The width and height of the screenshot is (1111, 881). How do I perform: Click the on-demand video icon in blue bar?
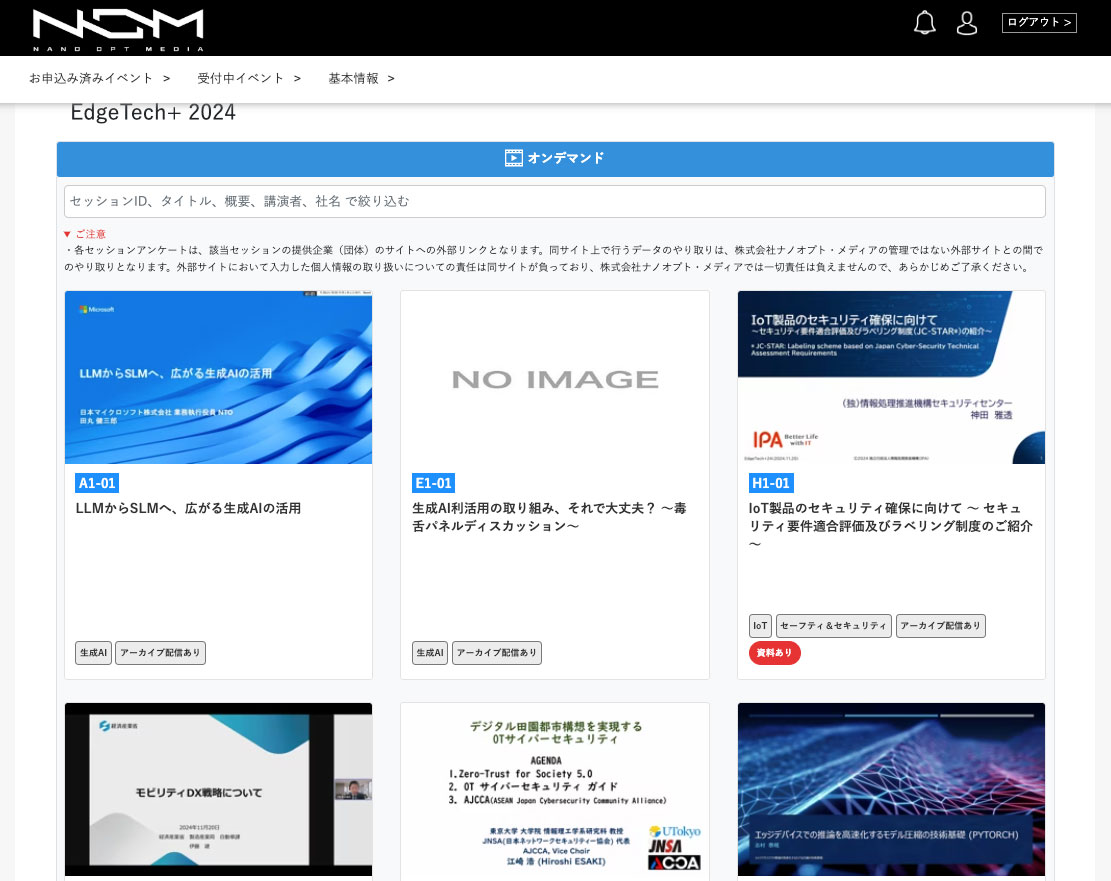(514, 158)
